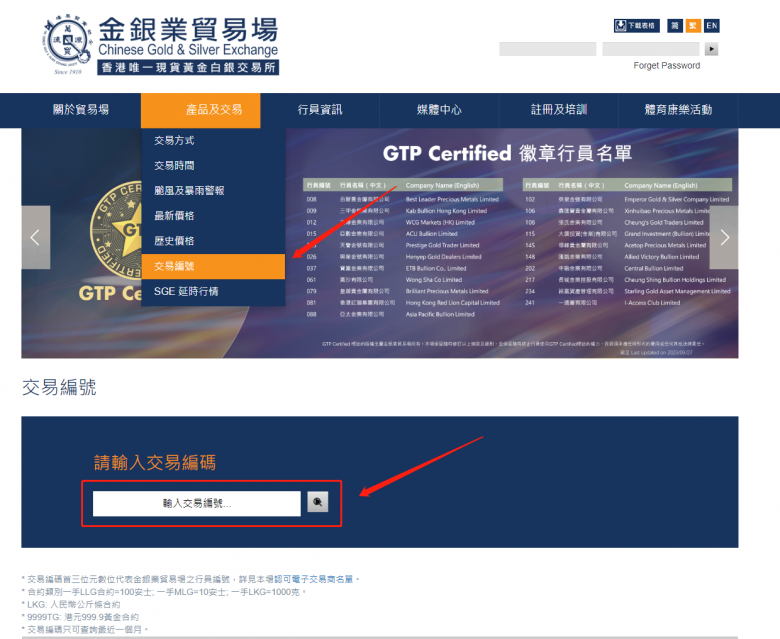The image size is (780, 639).
Task: Open the 體育康樂活動 menu
Action: 678,110
